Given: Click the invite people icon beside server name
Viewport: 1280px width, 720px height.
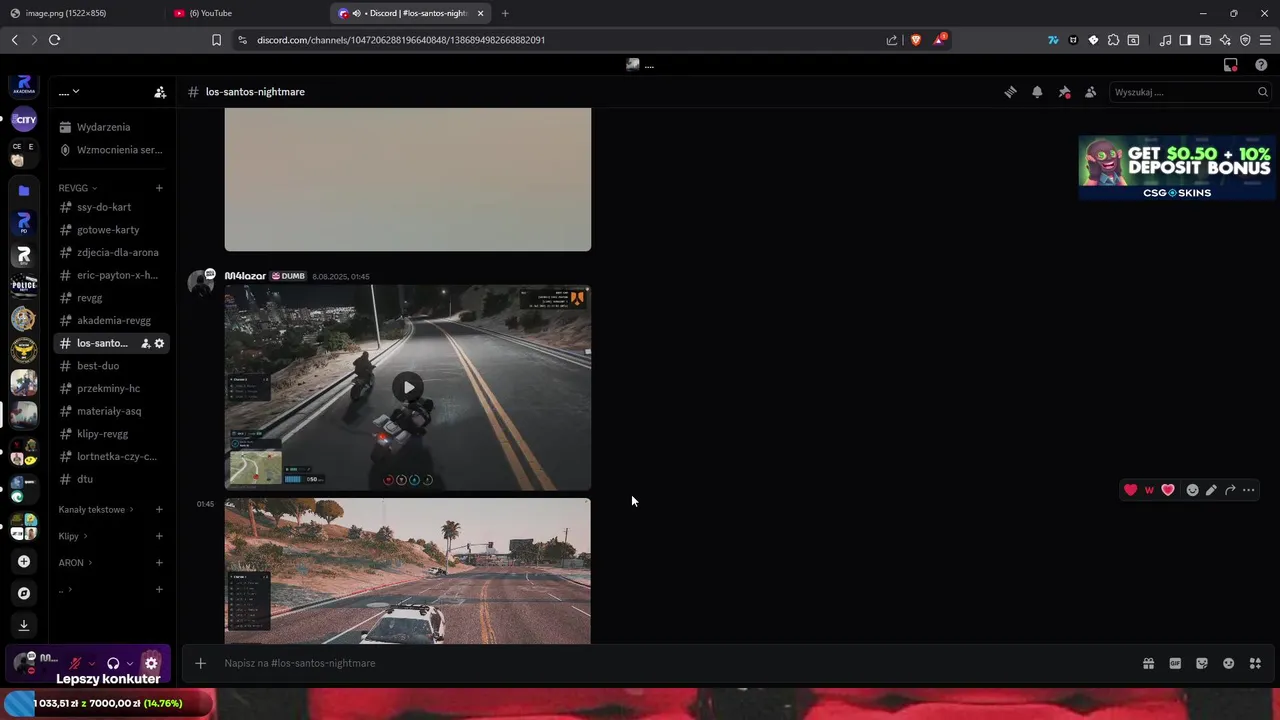Looking at the screenshot, I should click(160, 92).
